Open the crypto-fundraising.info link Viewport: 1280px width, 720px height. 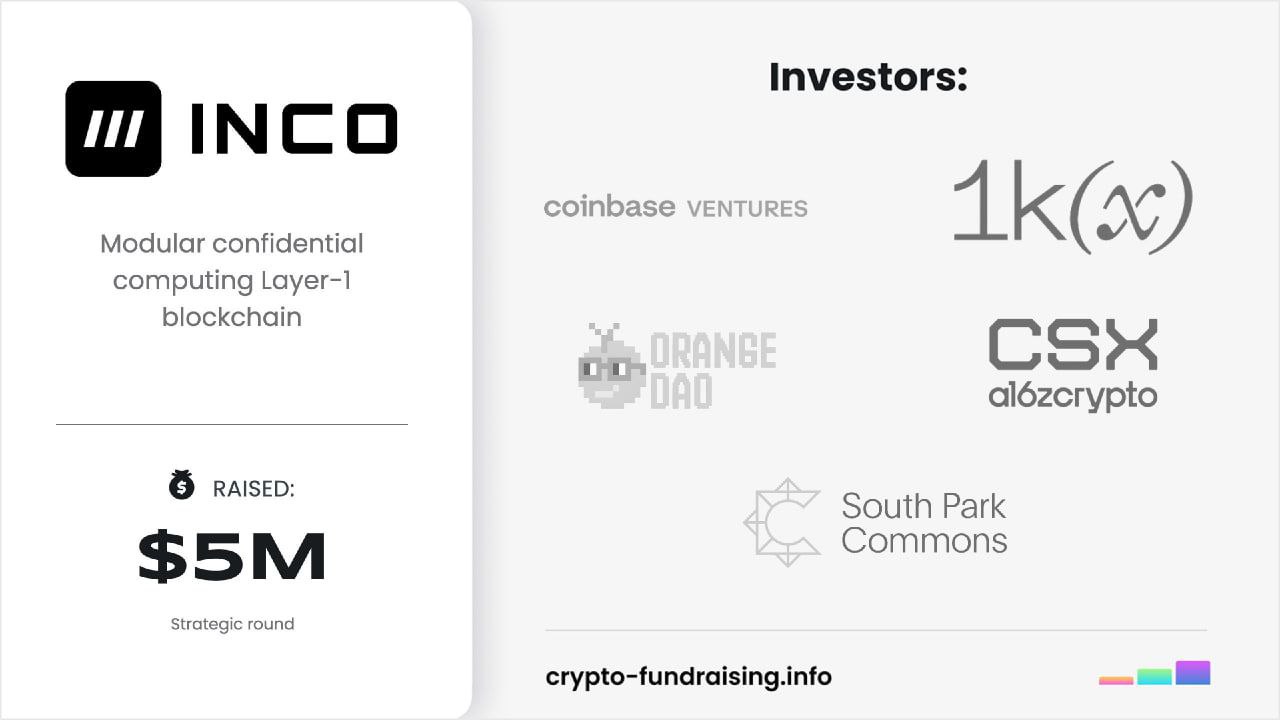(688, 676)
